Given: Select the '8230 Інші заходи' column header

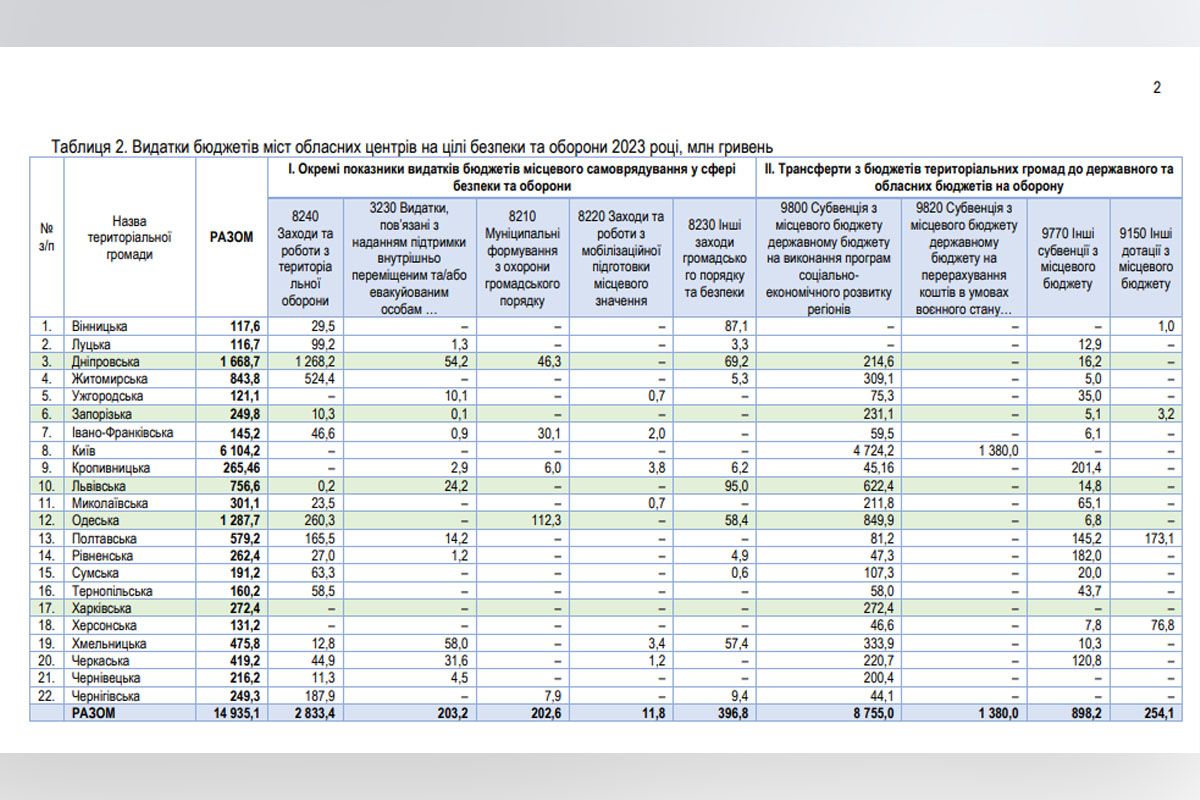Looking at the screenshot, I should (x=714, y=257).
